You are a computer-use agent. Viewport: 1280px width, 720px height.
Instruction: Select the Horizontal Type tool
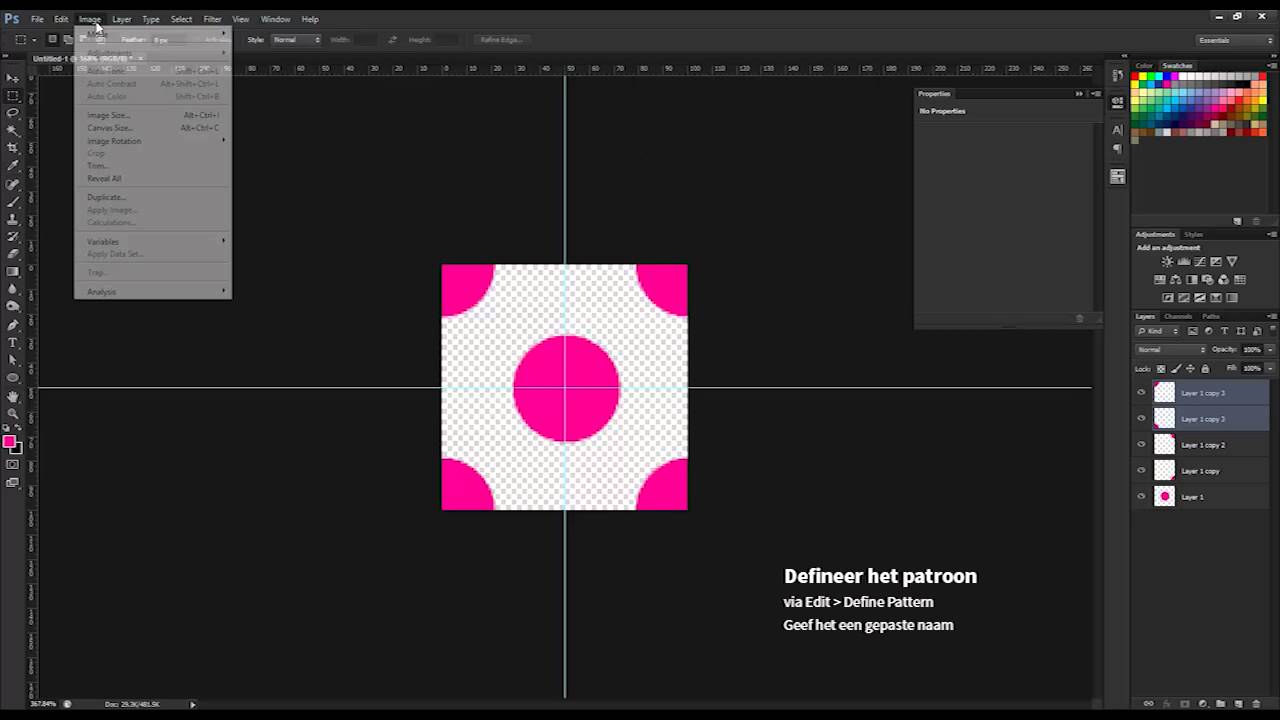coord(13,343)
